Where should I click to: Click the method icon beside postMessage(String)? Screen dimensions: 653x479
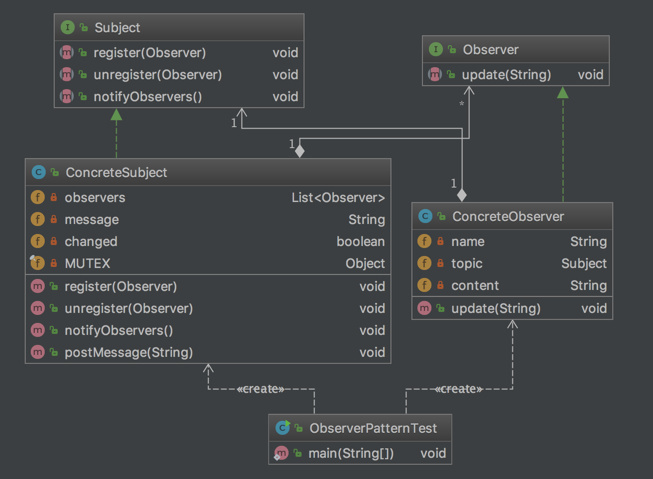tap(38, 352)
